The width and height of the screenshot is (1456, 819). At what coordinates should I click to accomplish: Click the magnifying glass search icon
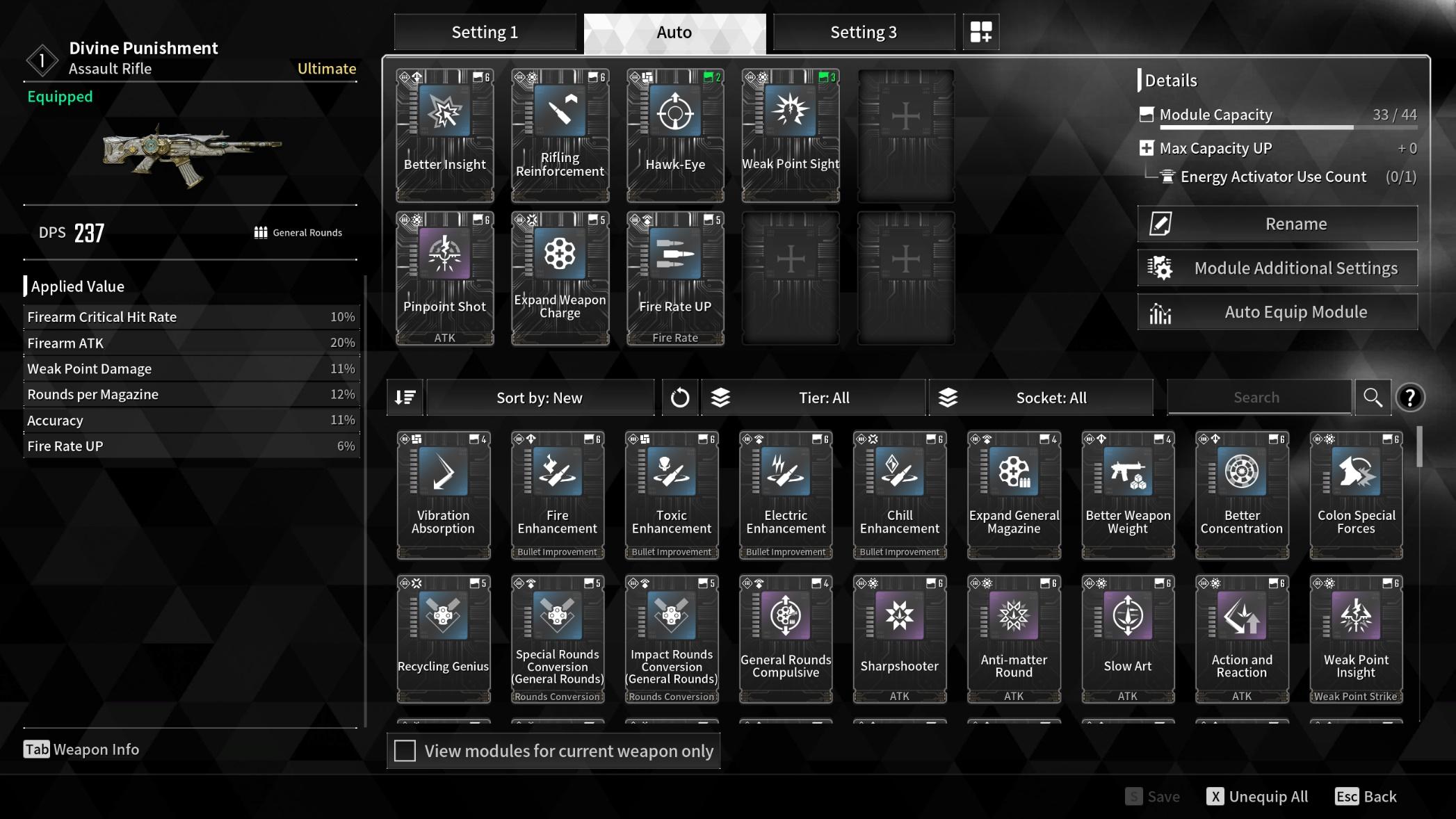click(x=1372, y=398)
